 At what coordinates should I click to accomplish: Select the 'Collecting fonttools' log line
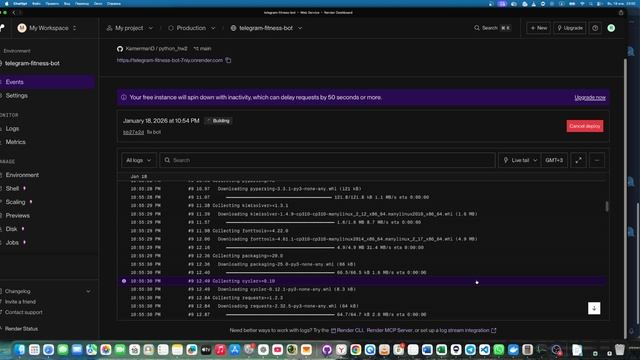pos(361,231)
